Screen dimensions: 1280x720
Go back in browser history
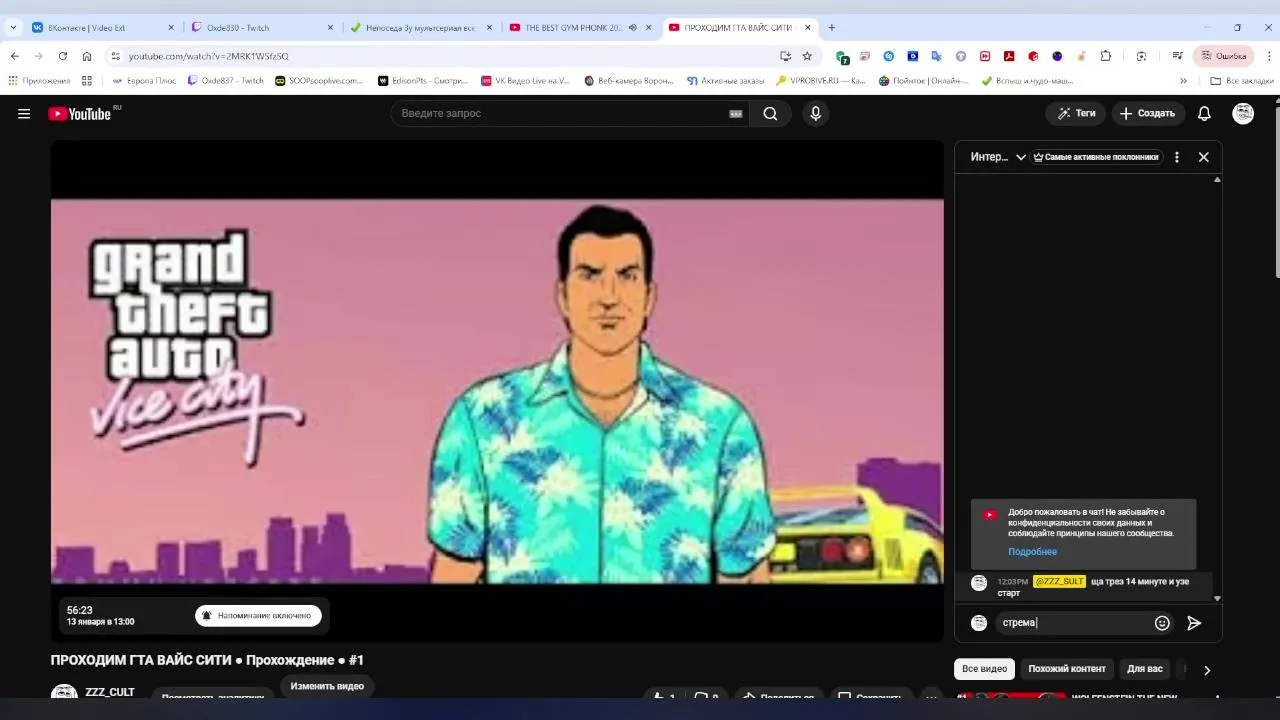pyautogui.click(x=15, y=56)
